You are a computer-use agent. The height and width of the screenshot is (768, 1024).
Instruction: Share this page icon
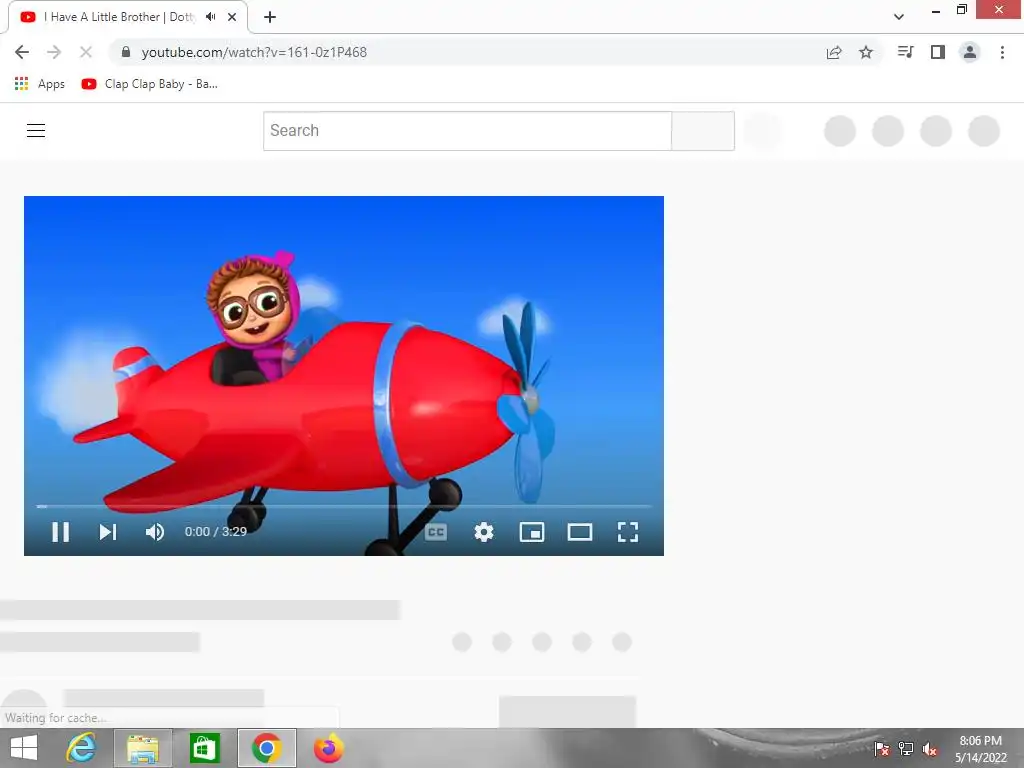(x=834, y=52)
